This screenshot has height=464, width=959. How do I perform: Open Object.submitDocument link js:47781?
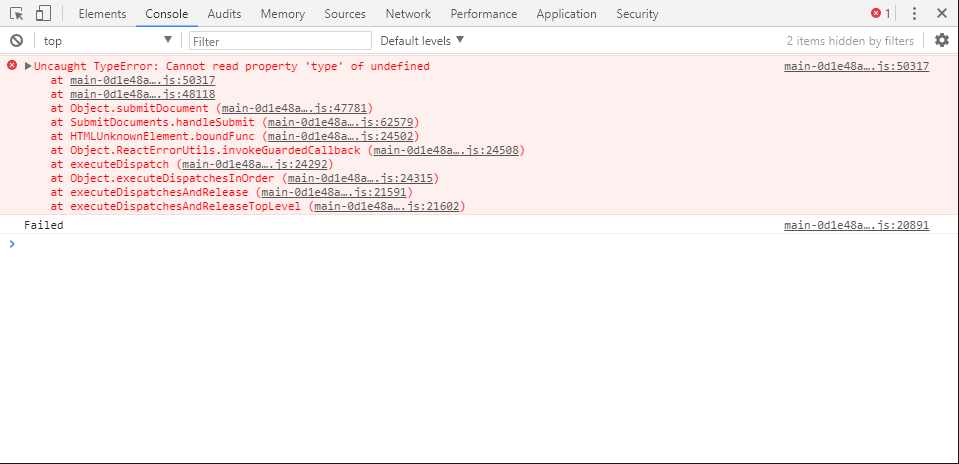click(294, 108)
